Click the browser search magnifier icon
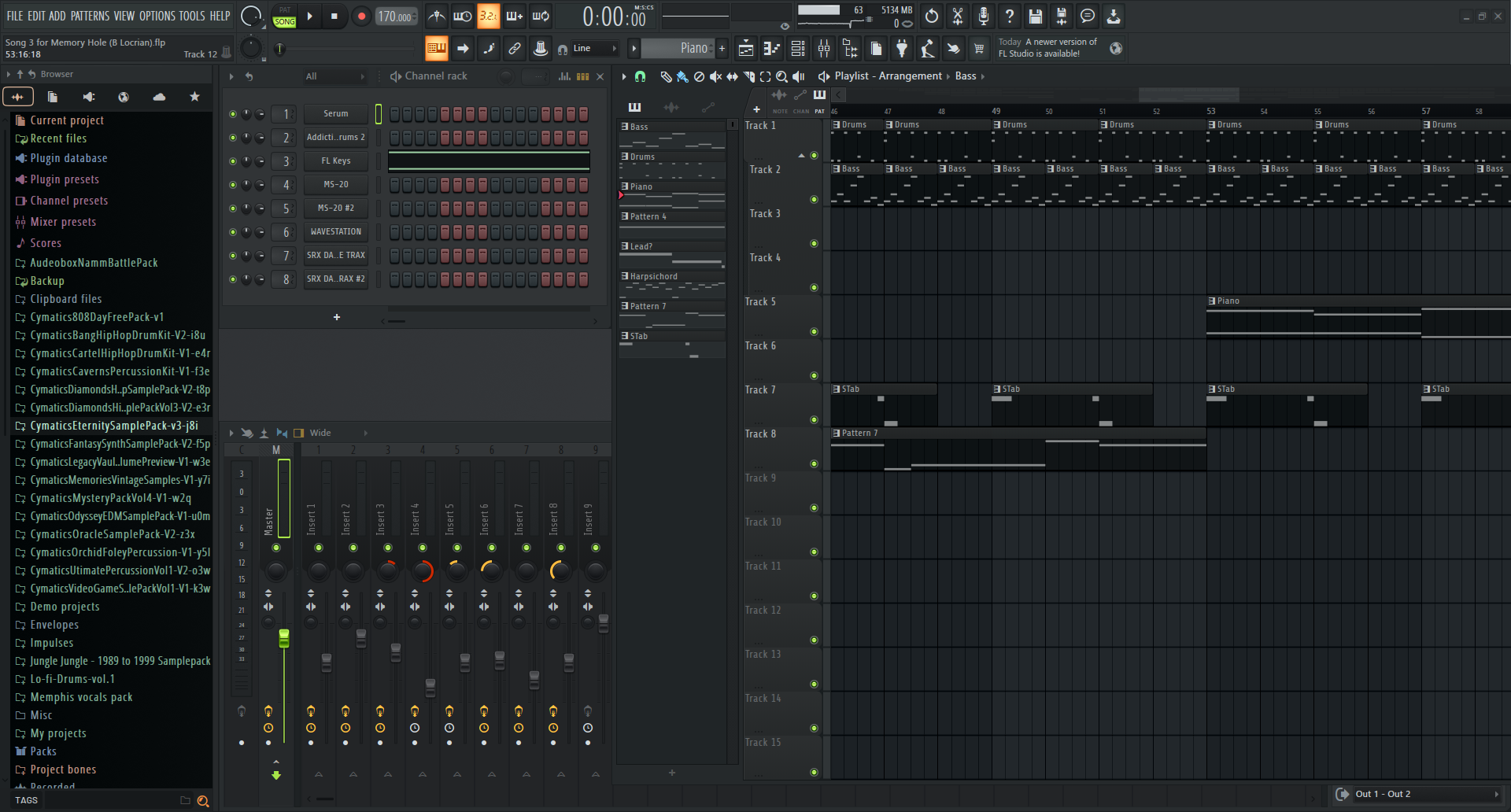The width and height of the screenshot is (1511, 812). pos(203,800)
